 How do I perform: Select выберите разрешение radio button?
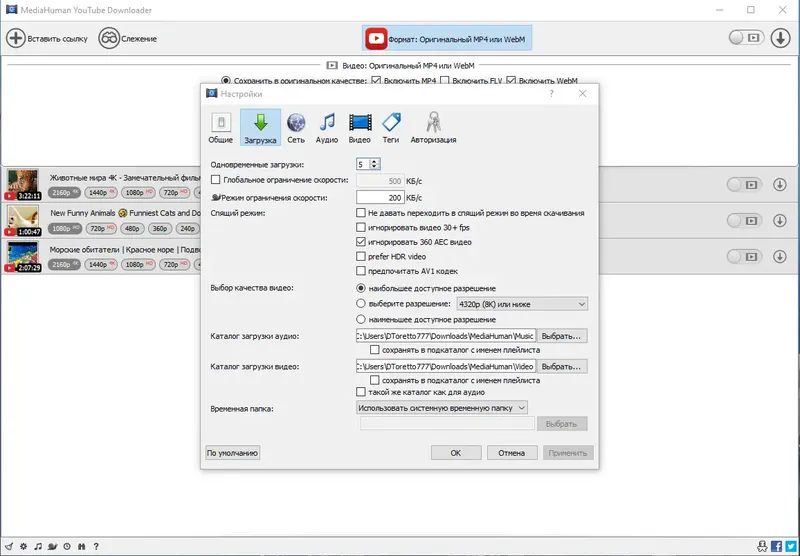point(361,304)
